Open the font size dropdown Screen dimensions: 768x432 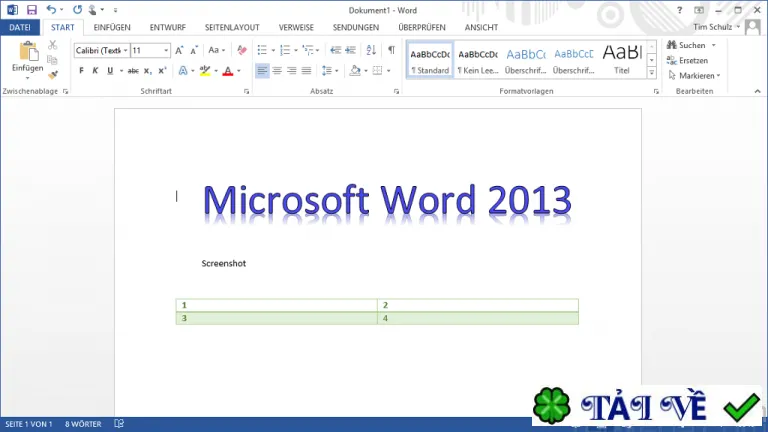[x=166, y=50]
